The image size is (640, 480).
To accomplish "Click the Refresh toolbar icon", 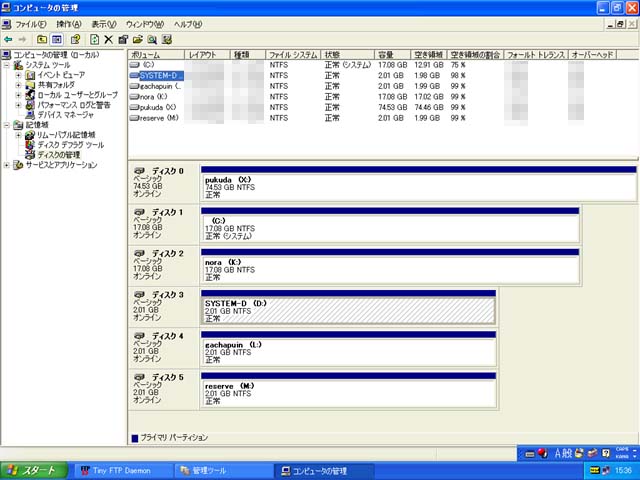I will click(93, 39).
